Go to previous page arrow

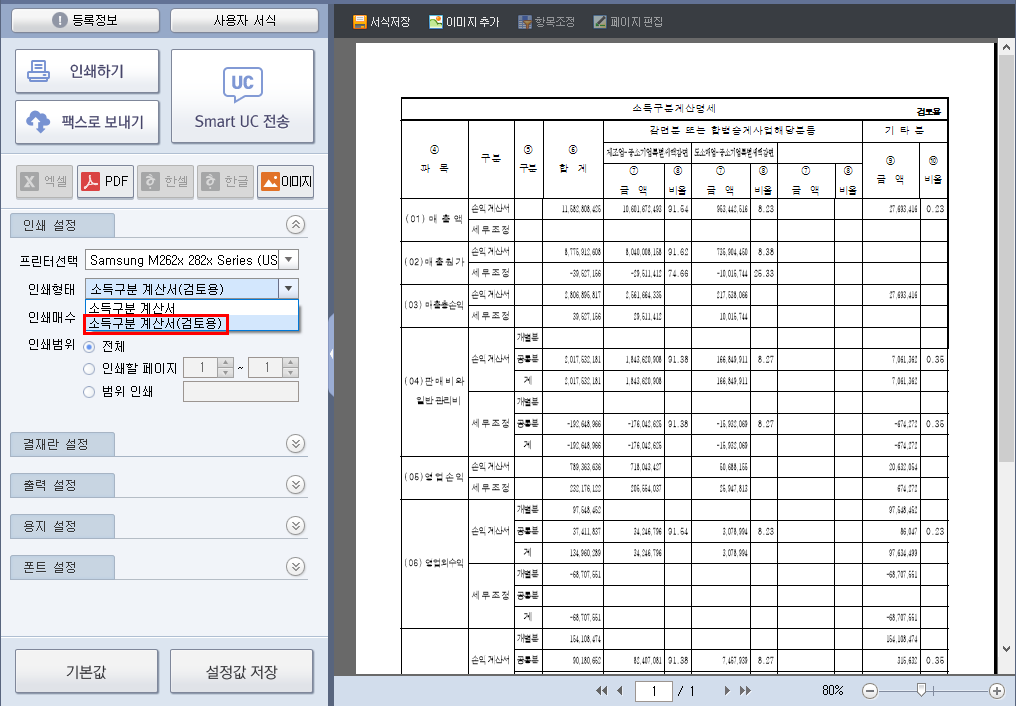(620, 691)
